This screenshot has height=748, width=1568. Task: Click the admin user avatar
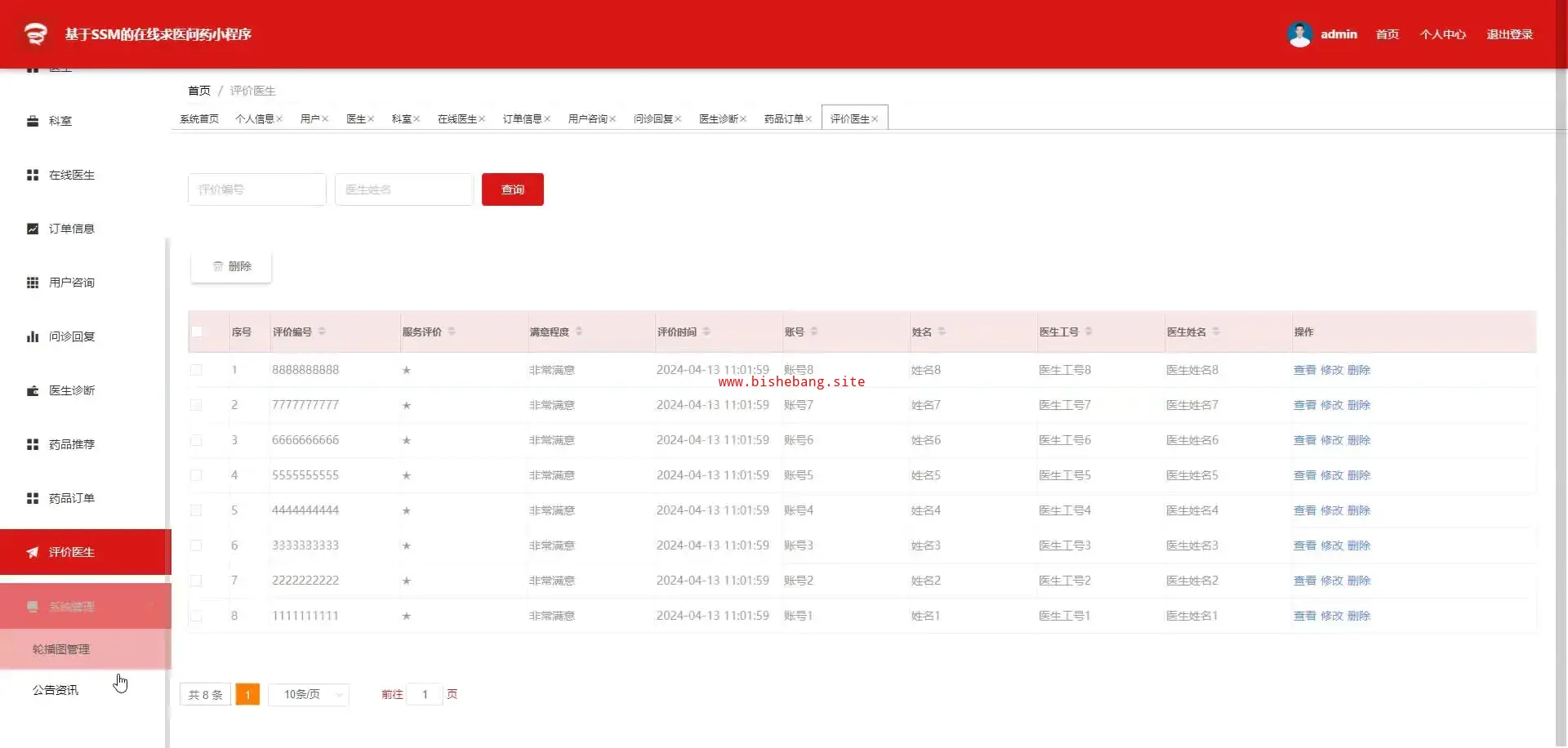point(1299,34)
